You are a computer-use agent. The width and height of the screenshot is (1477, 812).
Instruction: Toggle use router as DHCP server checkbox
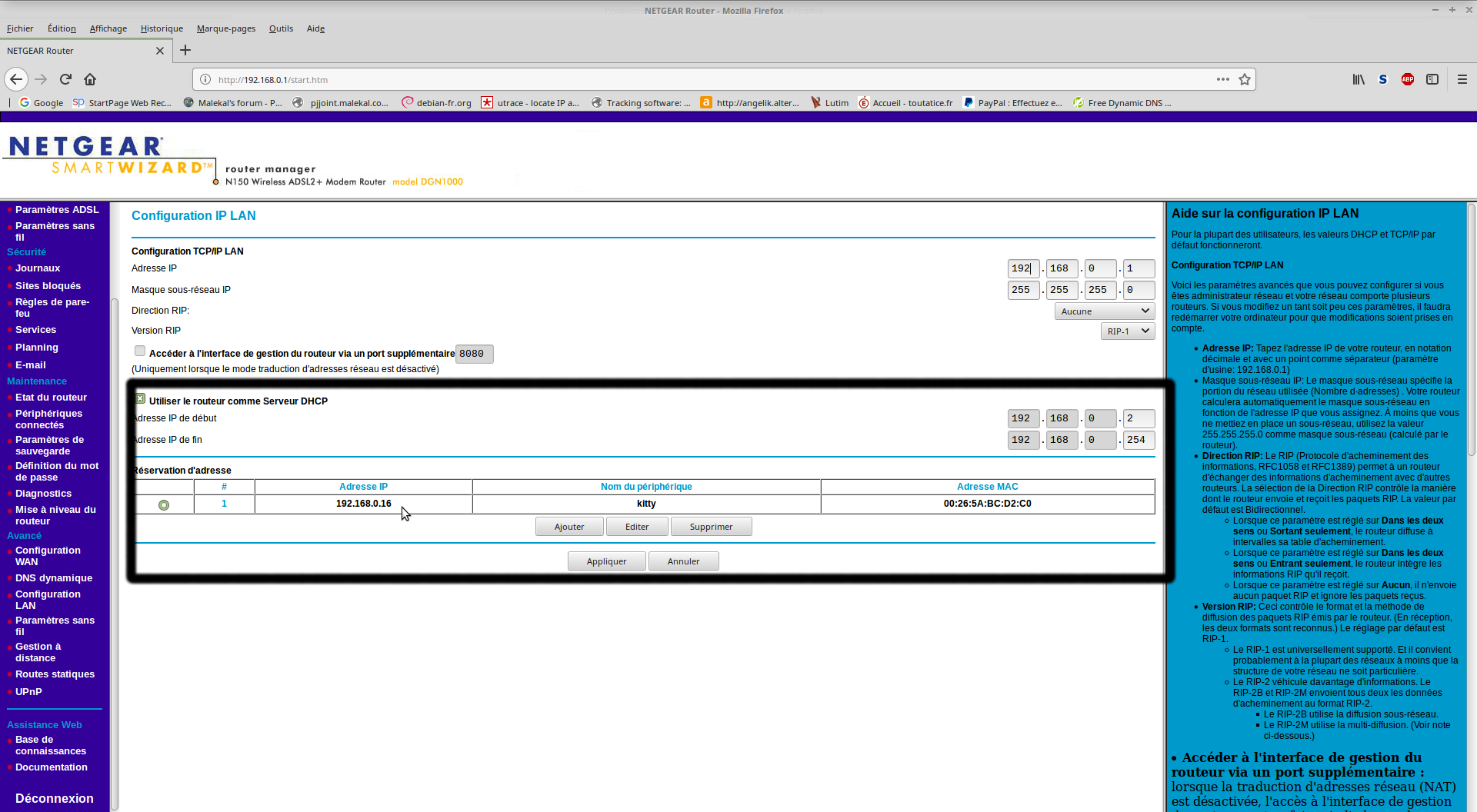pos(140,398)
